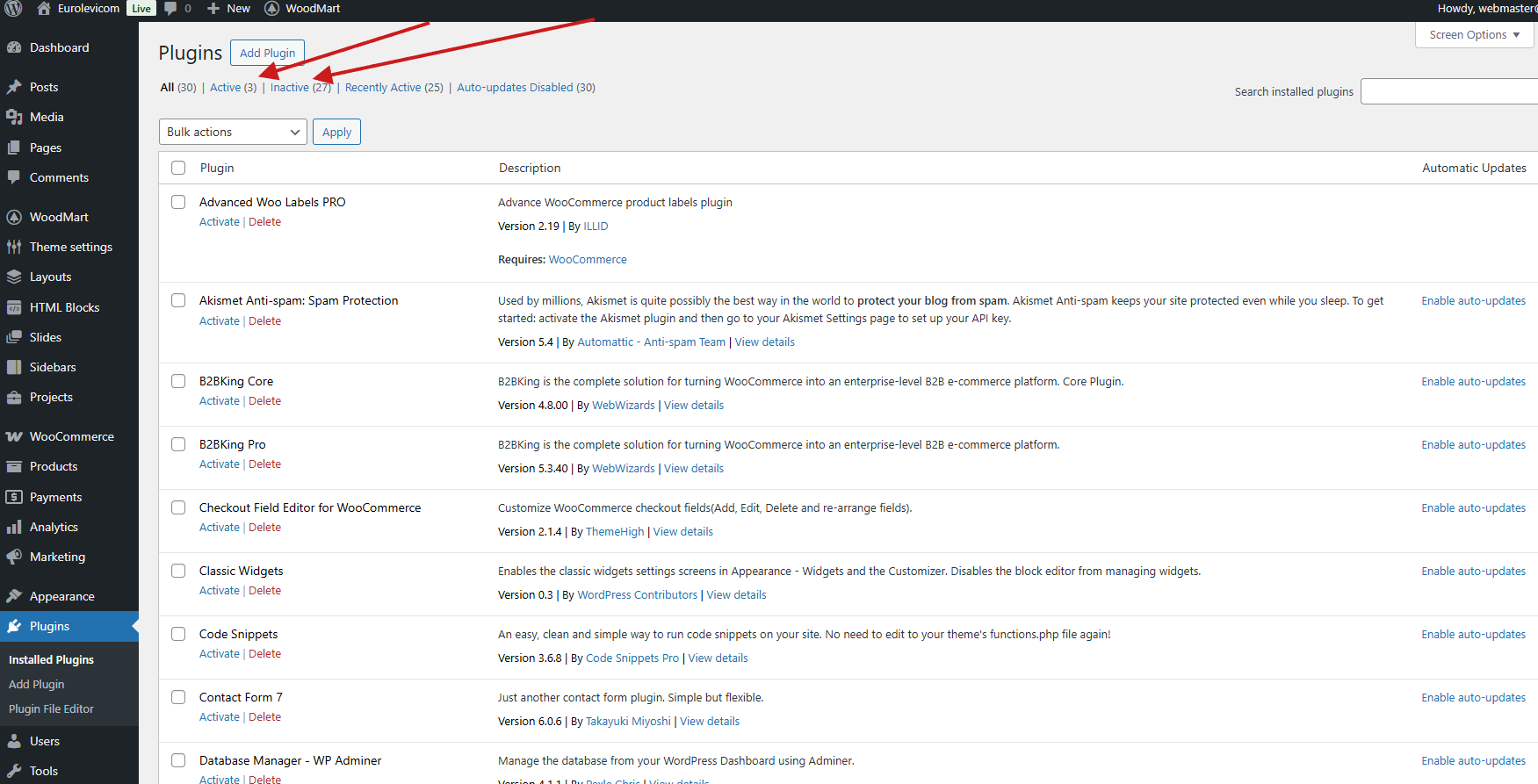This screenshot has width=1538, height=784.
Task: Tick the select-all plugins checkbox in header
Action: (x=178, y=168)
